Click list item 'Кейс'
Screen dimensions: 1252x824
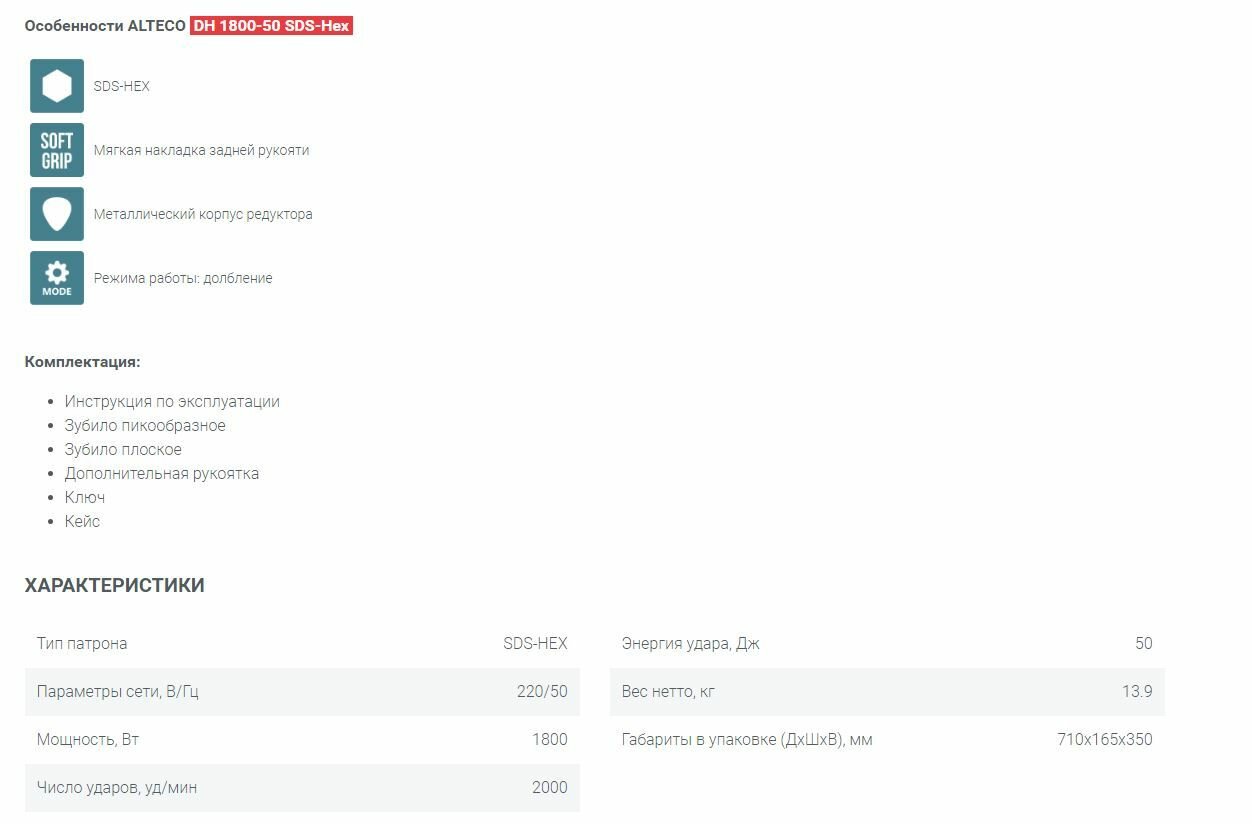(82, 522)
